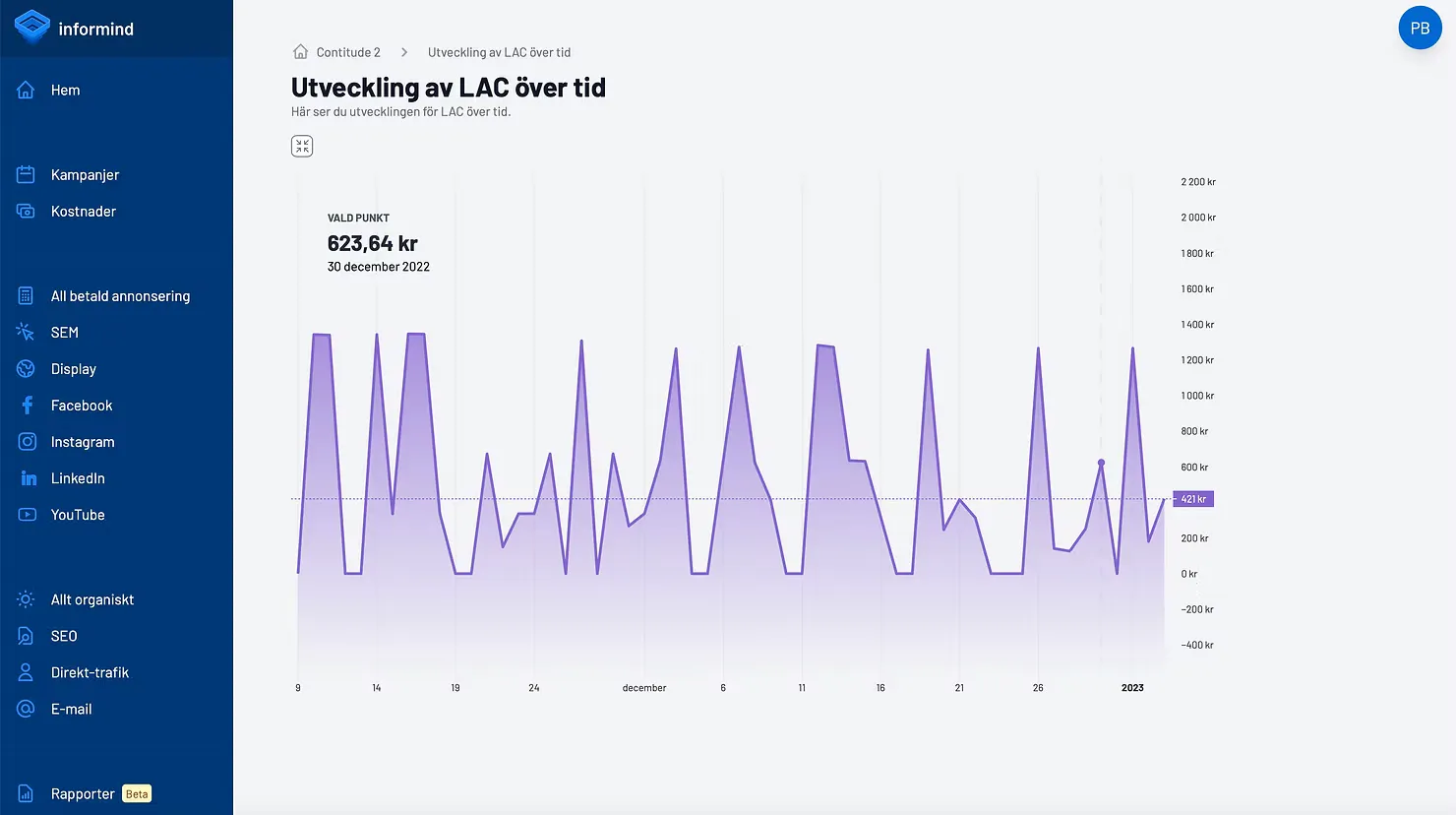The image size is (1456, 815).
Task: Open the Kostnader section
Action: (83, 212)
